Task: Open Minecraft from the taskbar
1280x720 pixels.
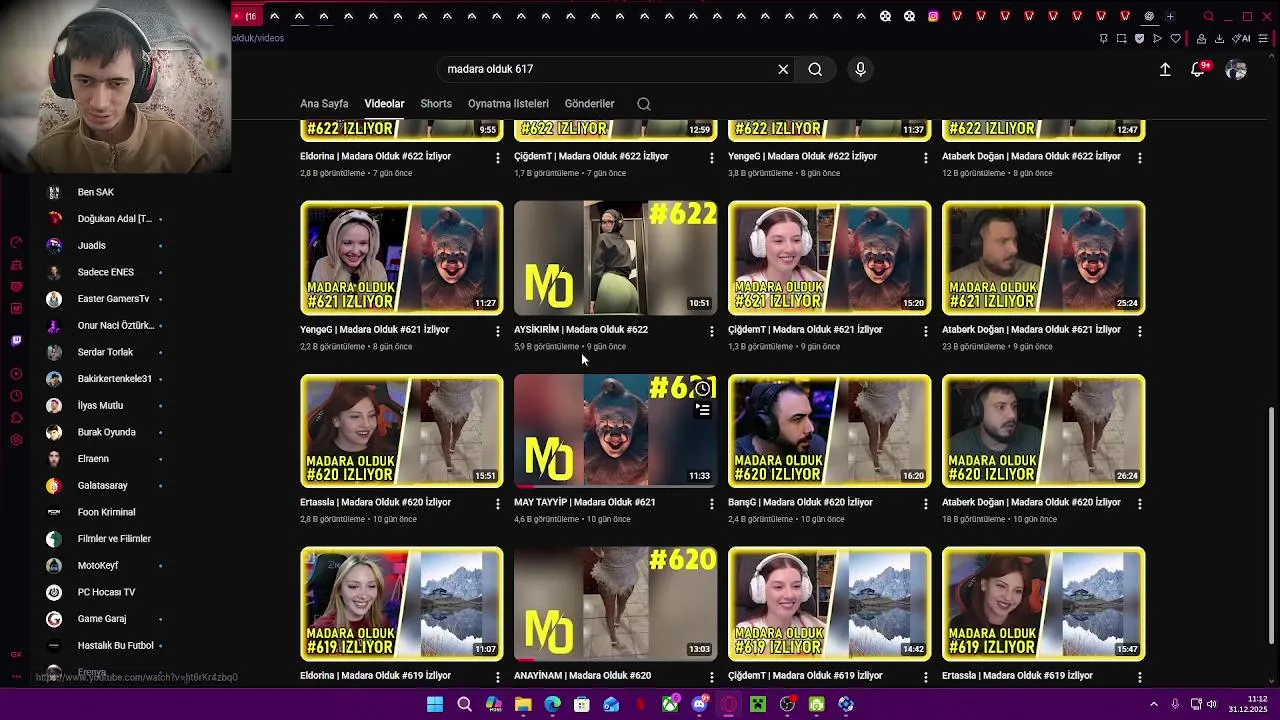Action: coord(758,704)
